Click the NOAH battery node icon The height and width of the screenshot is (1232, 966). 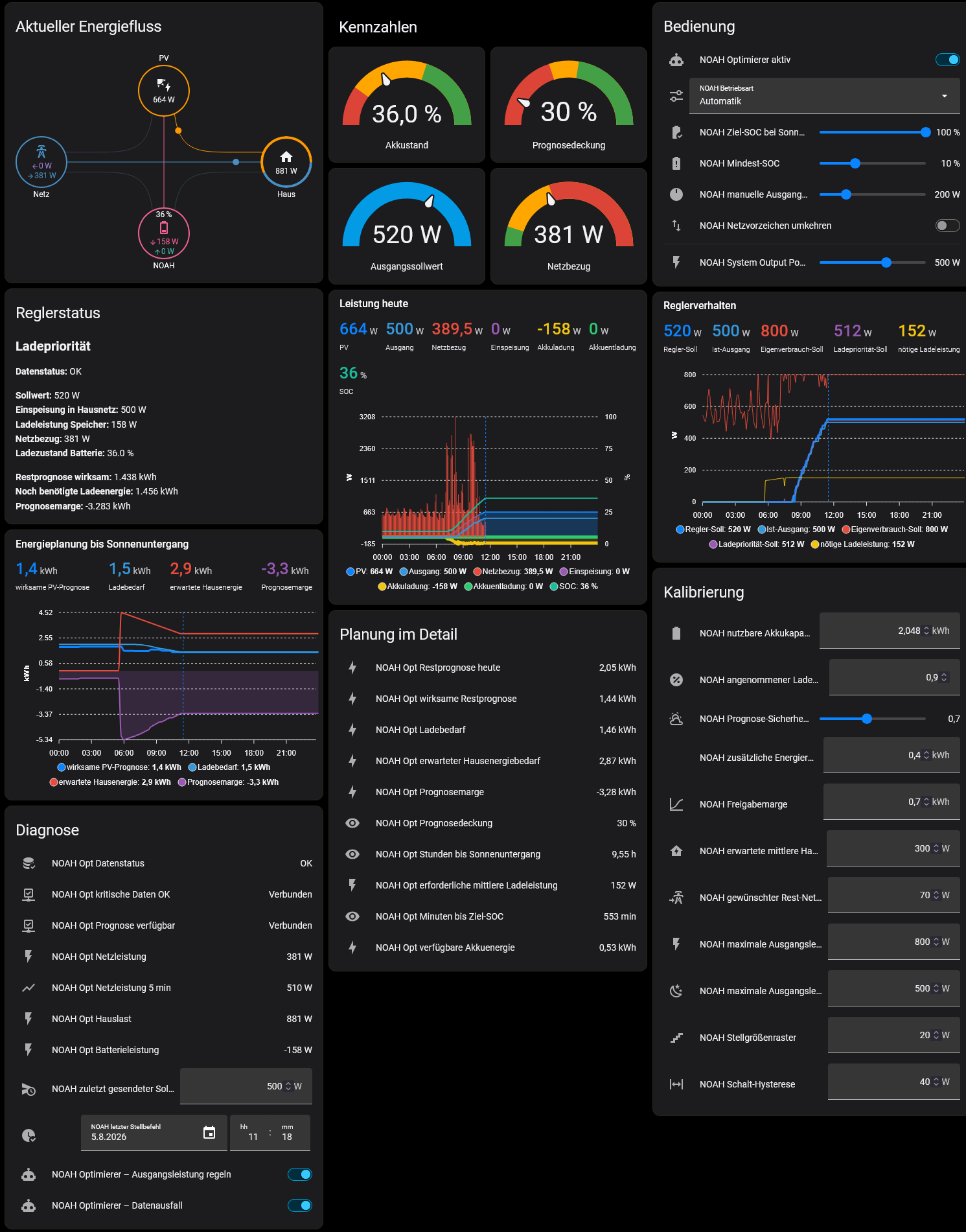(164, 227)
